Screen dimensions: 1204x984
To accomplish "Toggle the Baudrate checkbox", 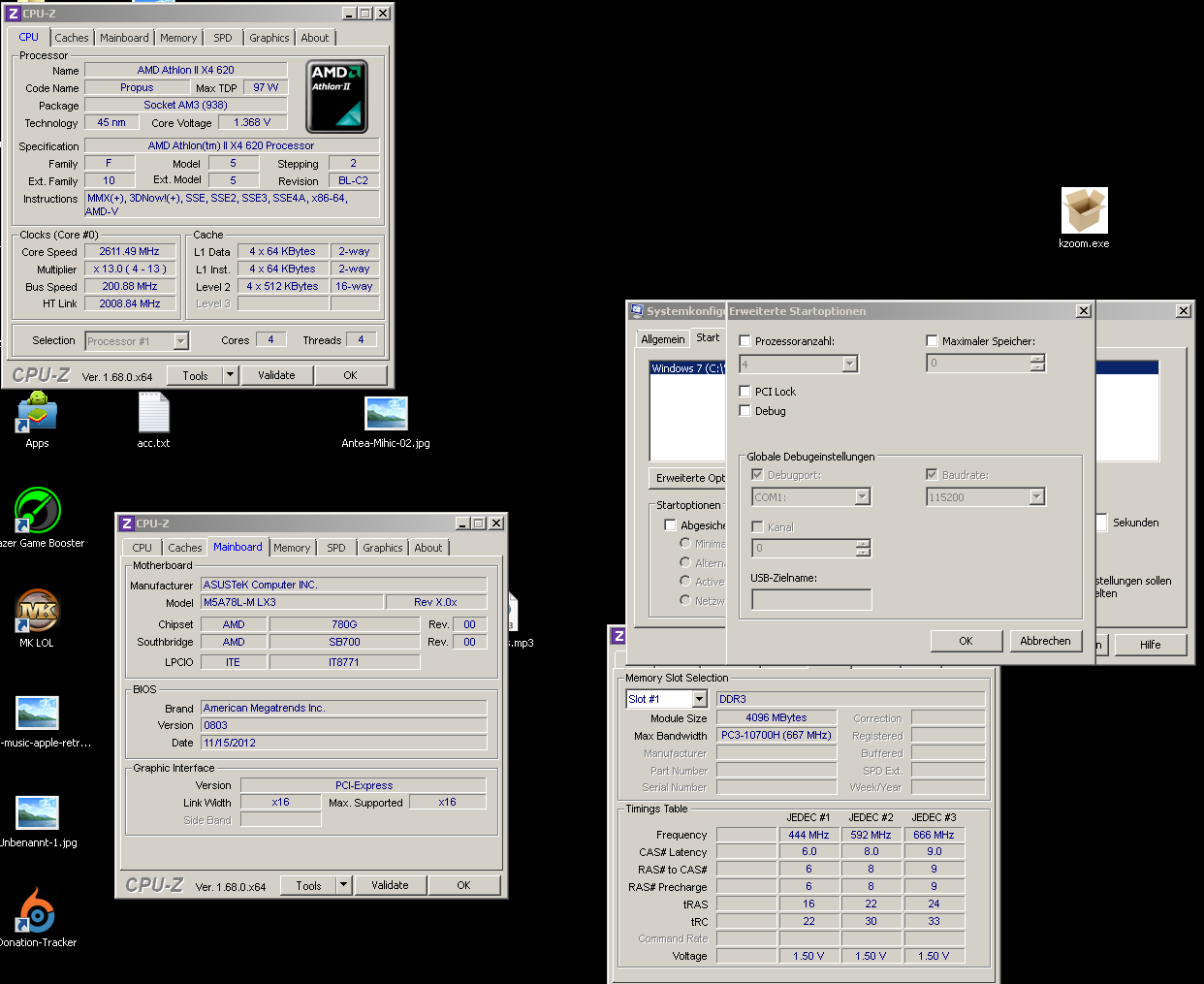I will click(932, 475).
